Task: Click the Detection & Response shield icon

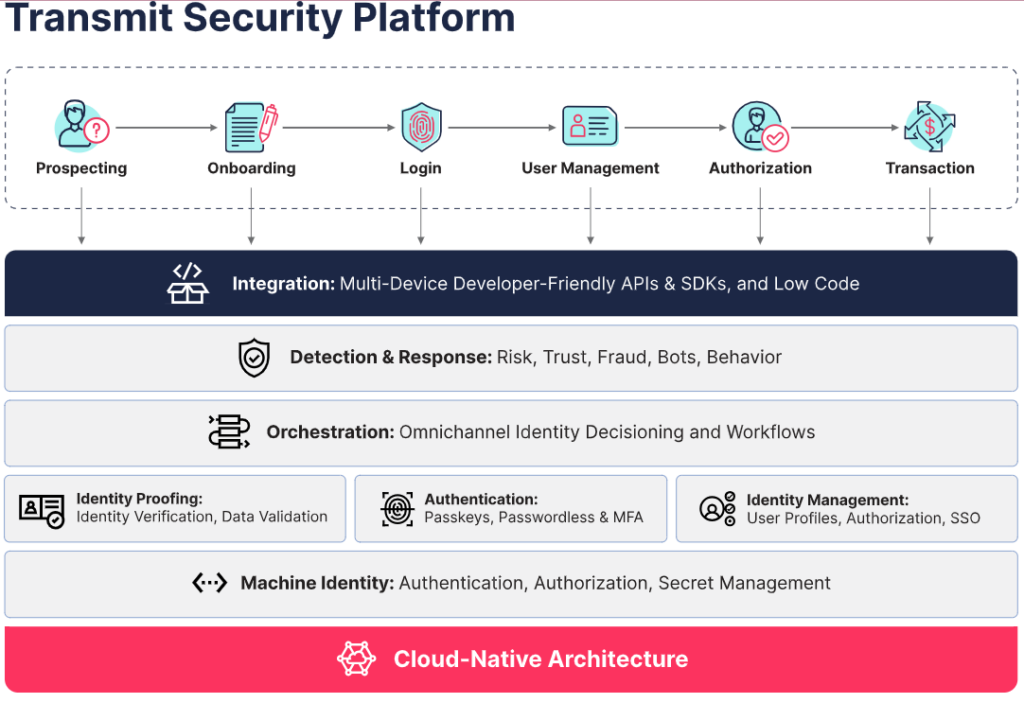Action: pos(254,357)
